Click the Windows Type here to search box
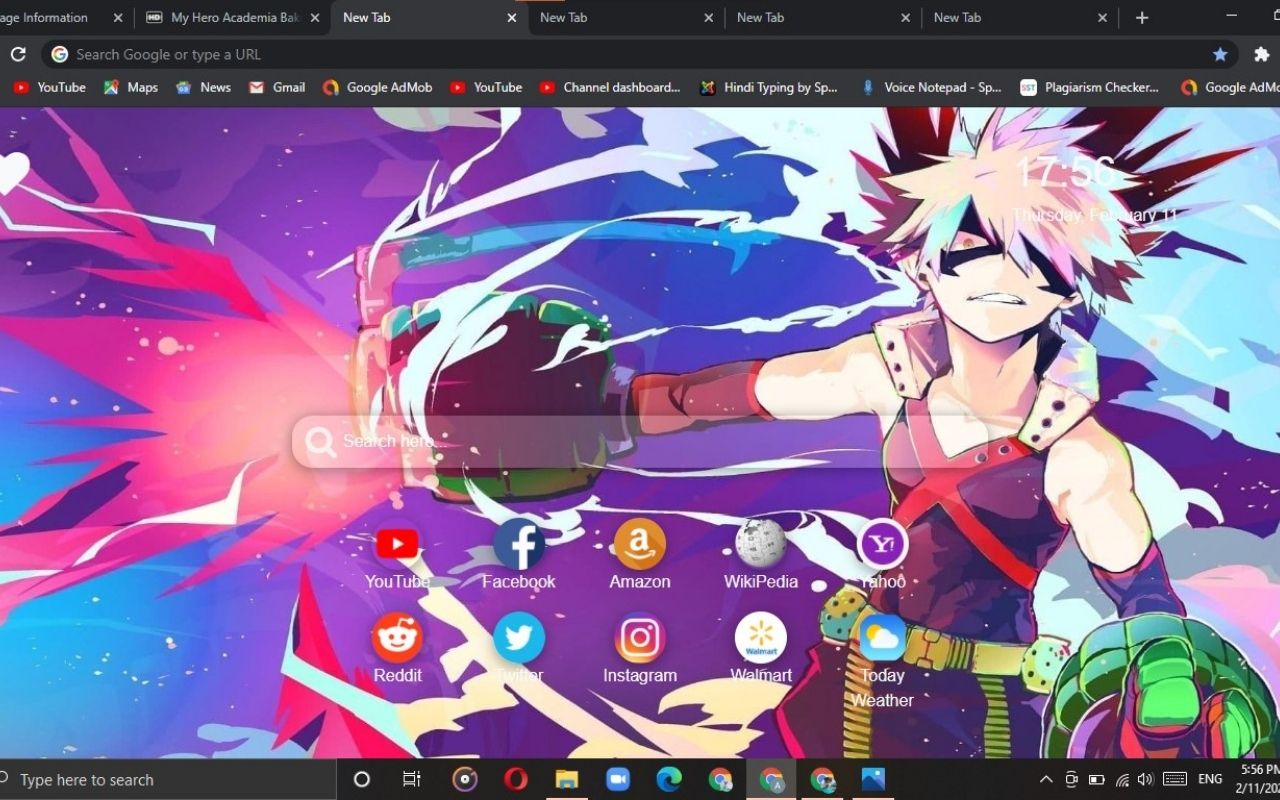This screenshot has width=1280, height=800. (168, 780)
